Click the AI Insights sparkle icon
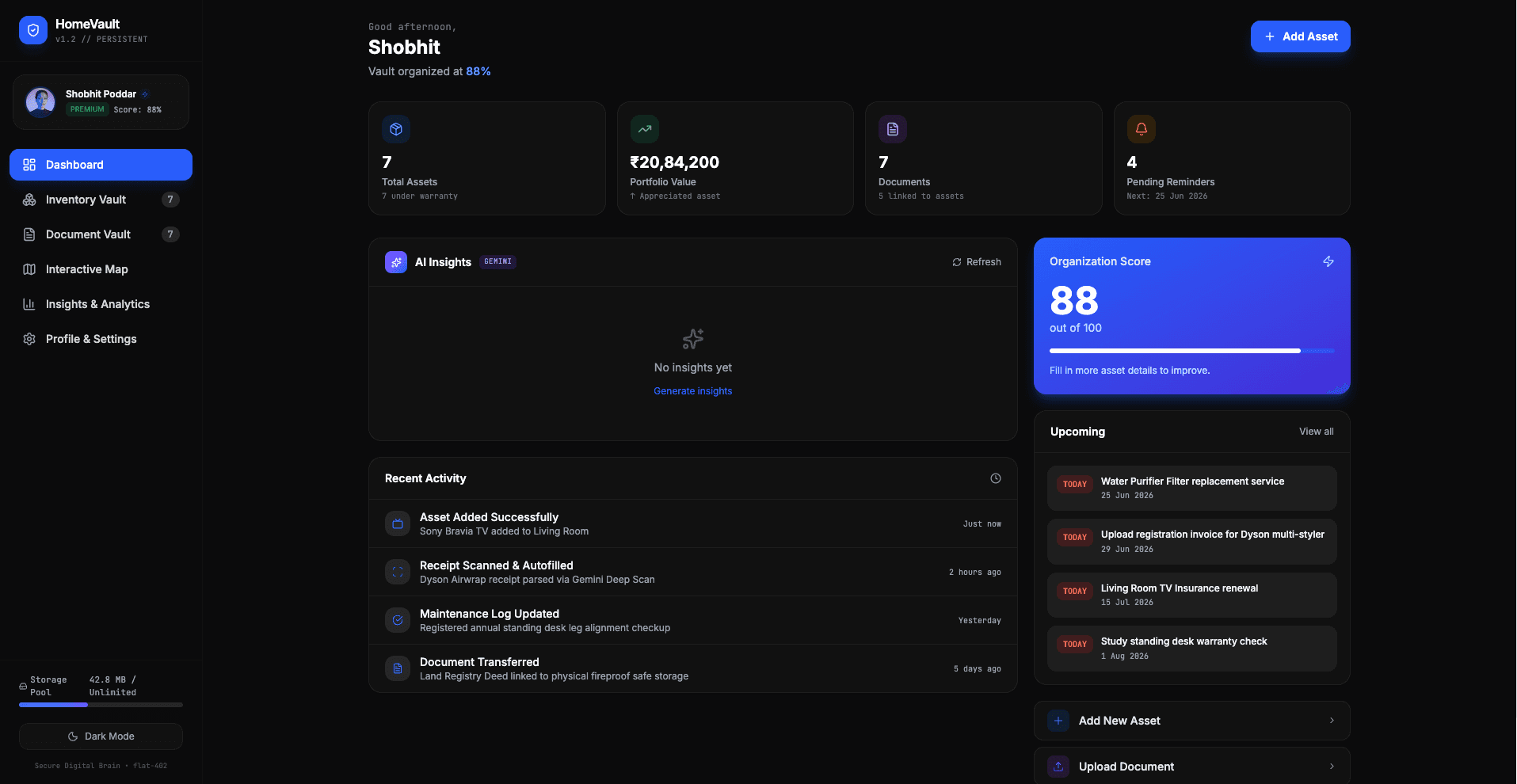This screenshot has width=1517, height=784. [396, 262]
